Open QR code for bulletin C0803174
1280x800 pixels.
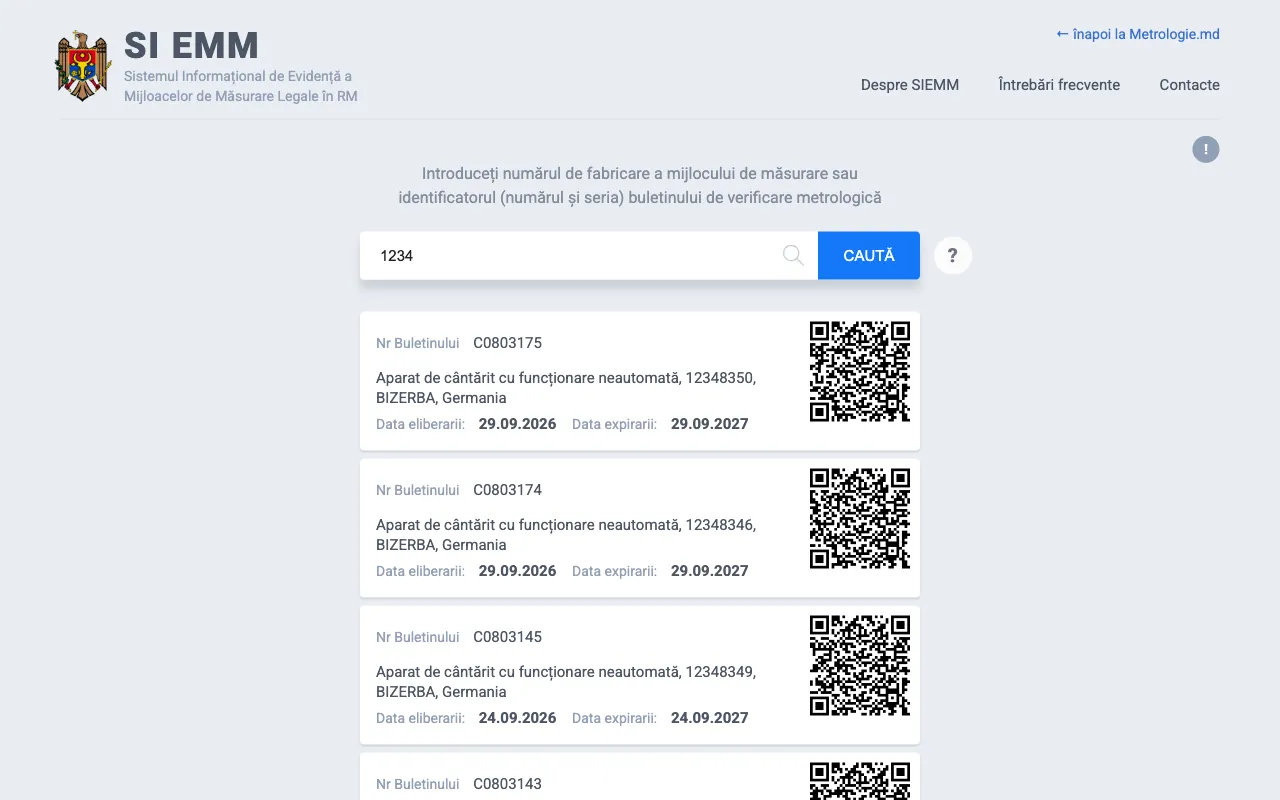pos(860,518)
